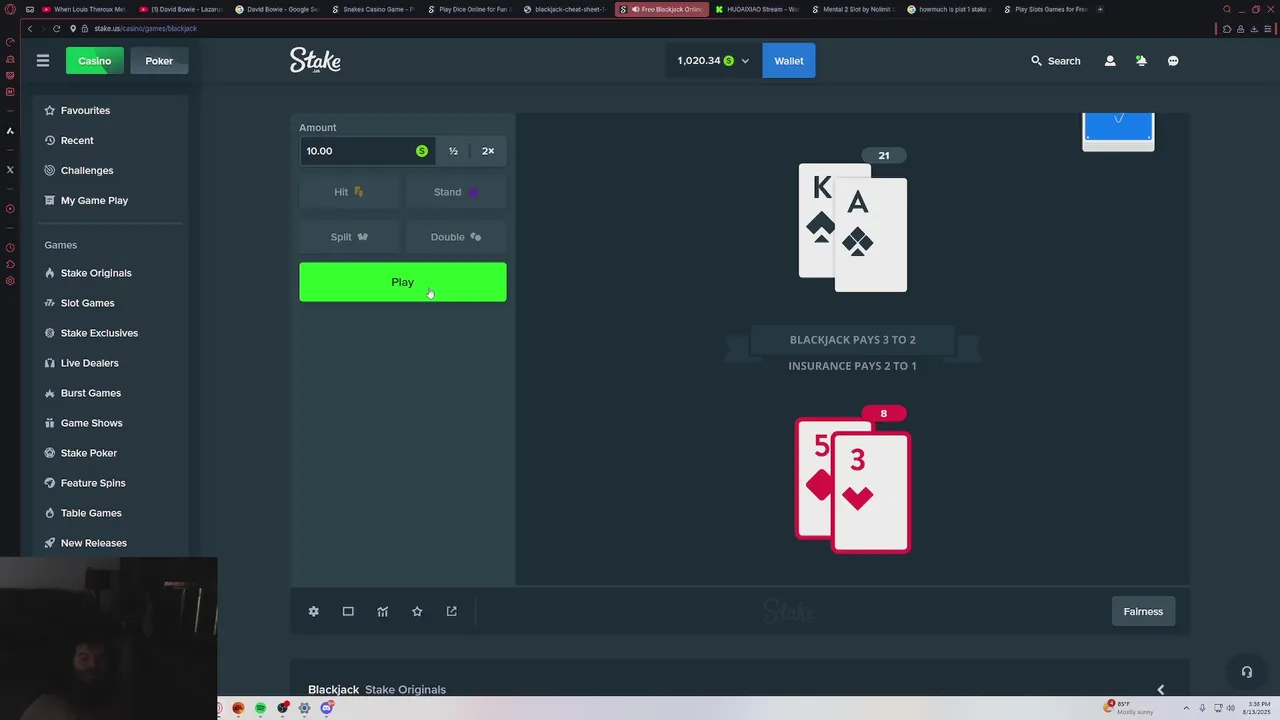The height and width of the screenshot is (720, 1280).
Task: Switch to David Bowie Google Search tab
Action: (277, 9)
